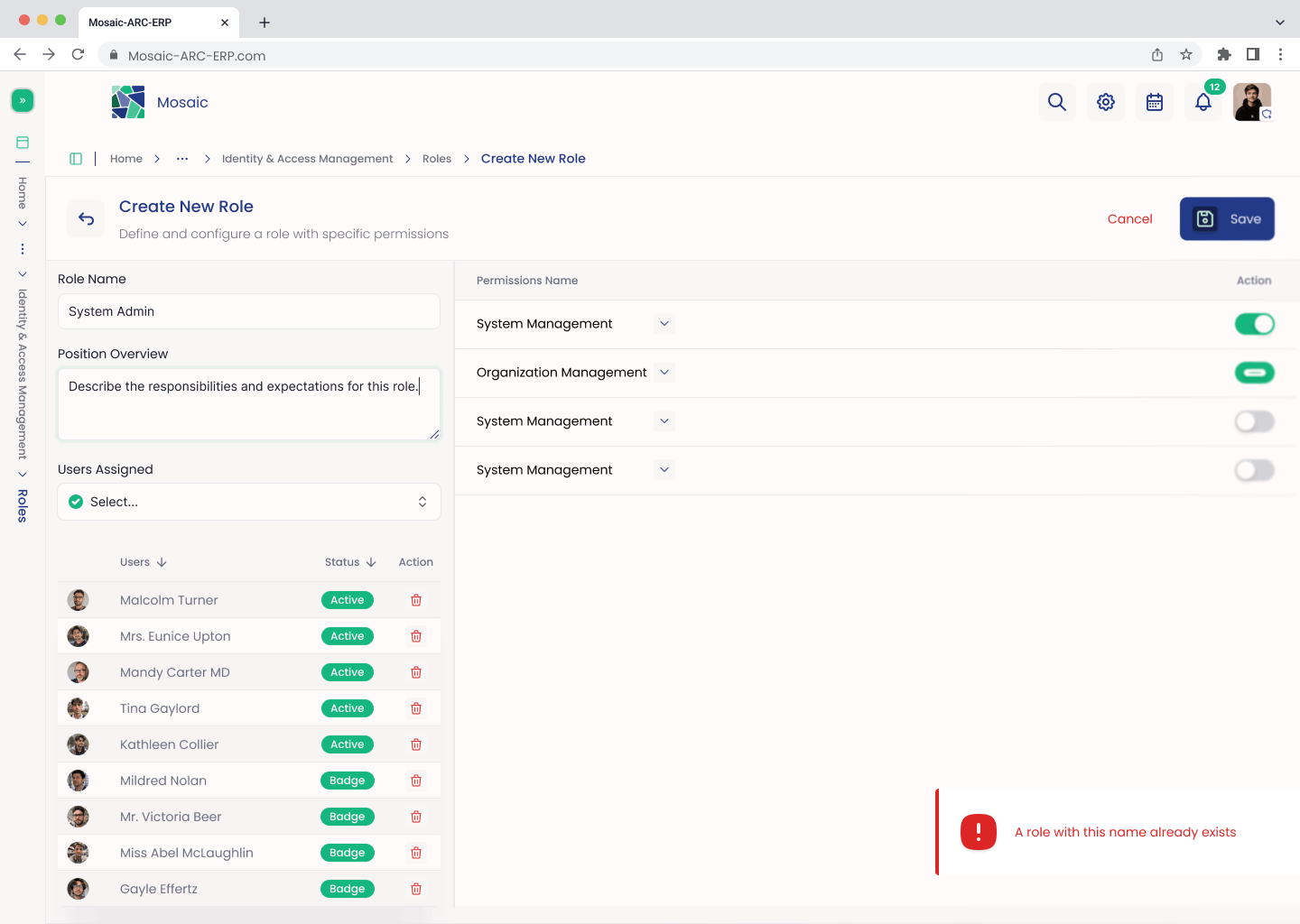Enable the third row System Management toggle
Viewport: 1300px width, 924px height.
point(1255,421)
